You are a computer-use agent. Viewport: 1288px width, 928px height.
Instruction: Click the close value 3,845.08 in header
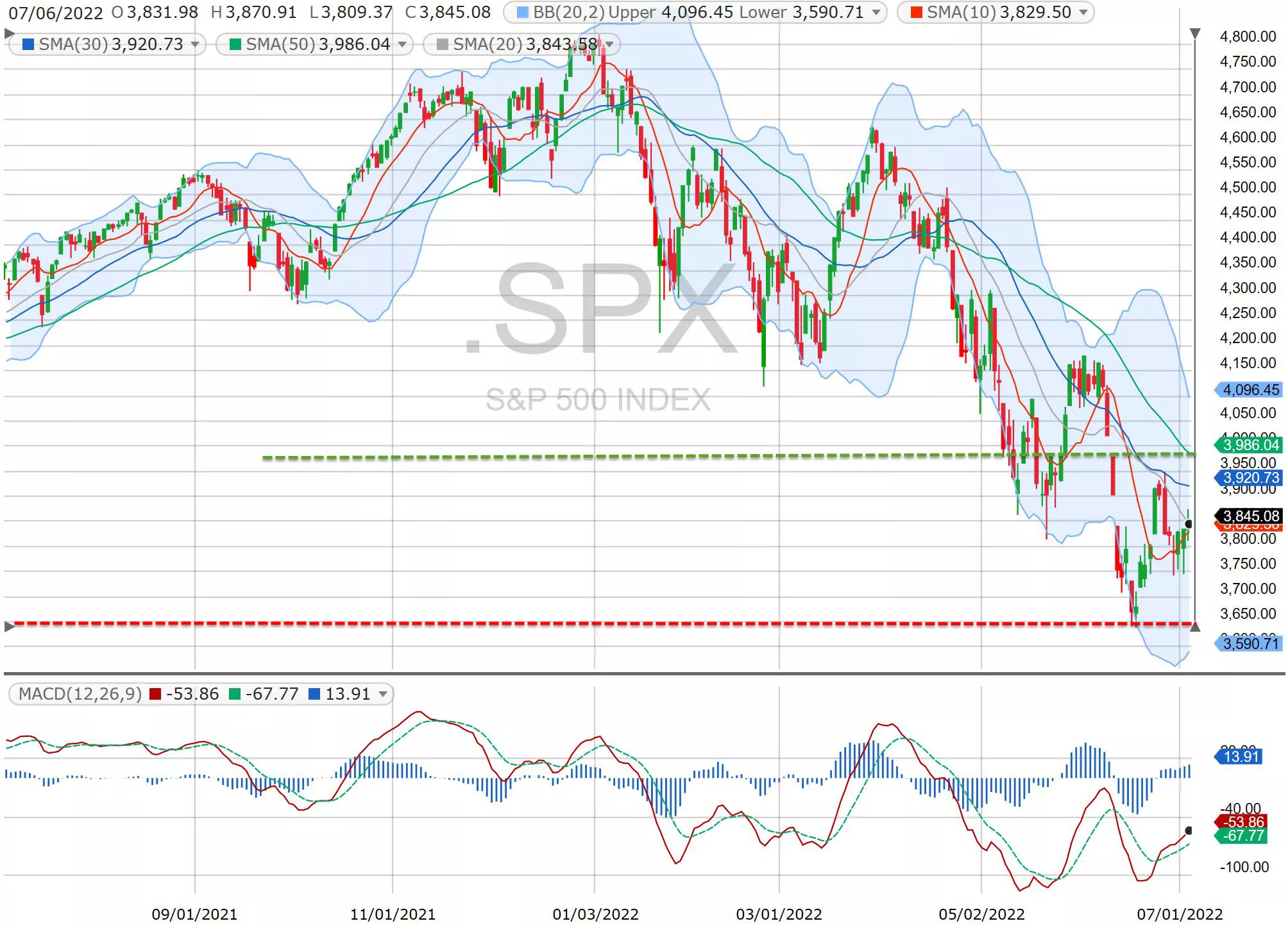tap(455, 12)
